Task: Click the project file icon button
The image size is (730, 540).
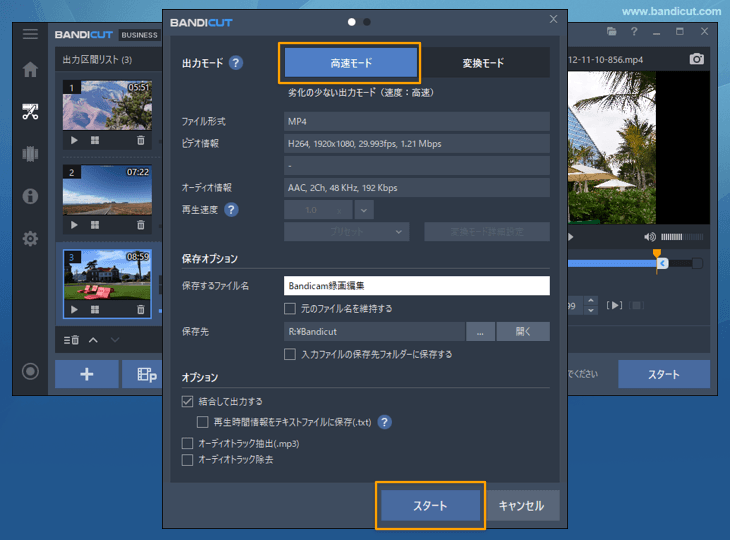Action: [142, 374]
